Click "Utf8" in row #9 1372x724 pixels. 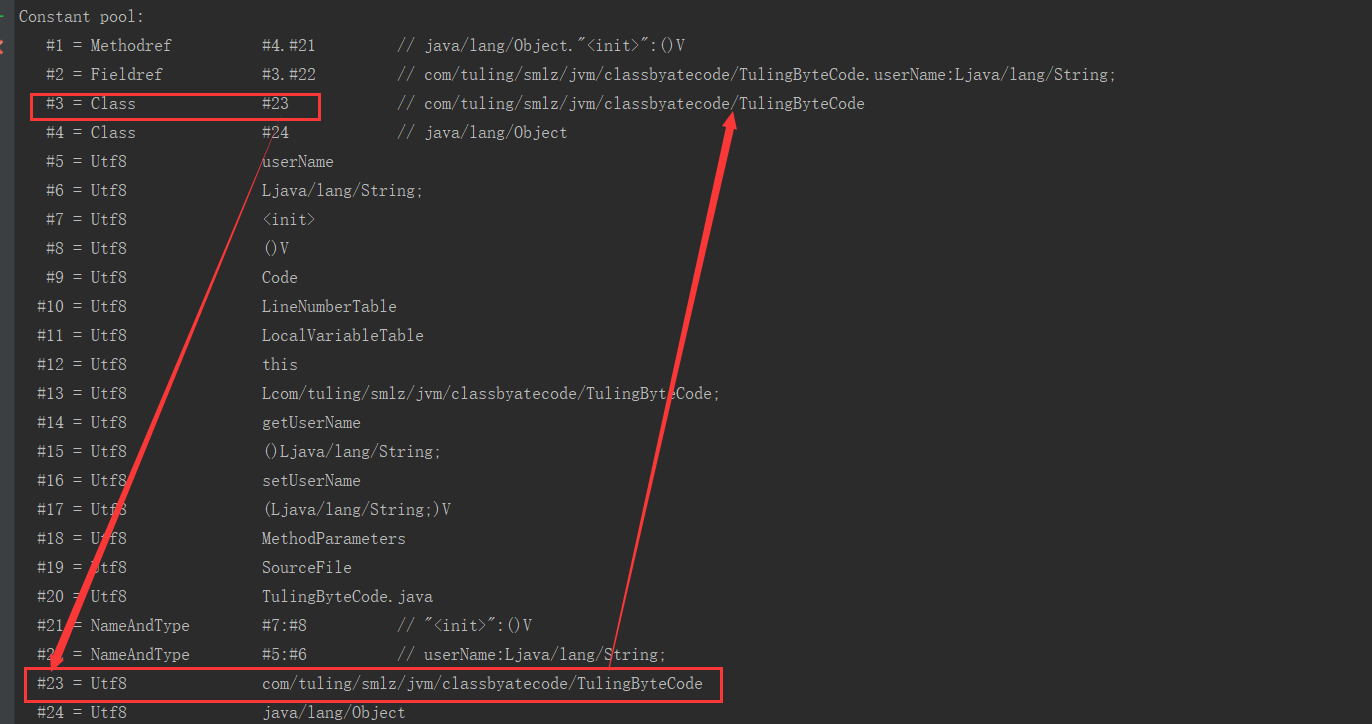click(109, 277)
